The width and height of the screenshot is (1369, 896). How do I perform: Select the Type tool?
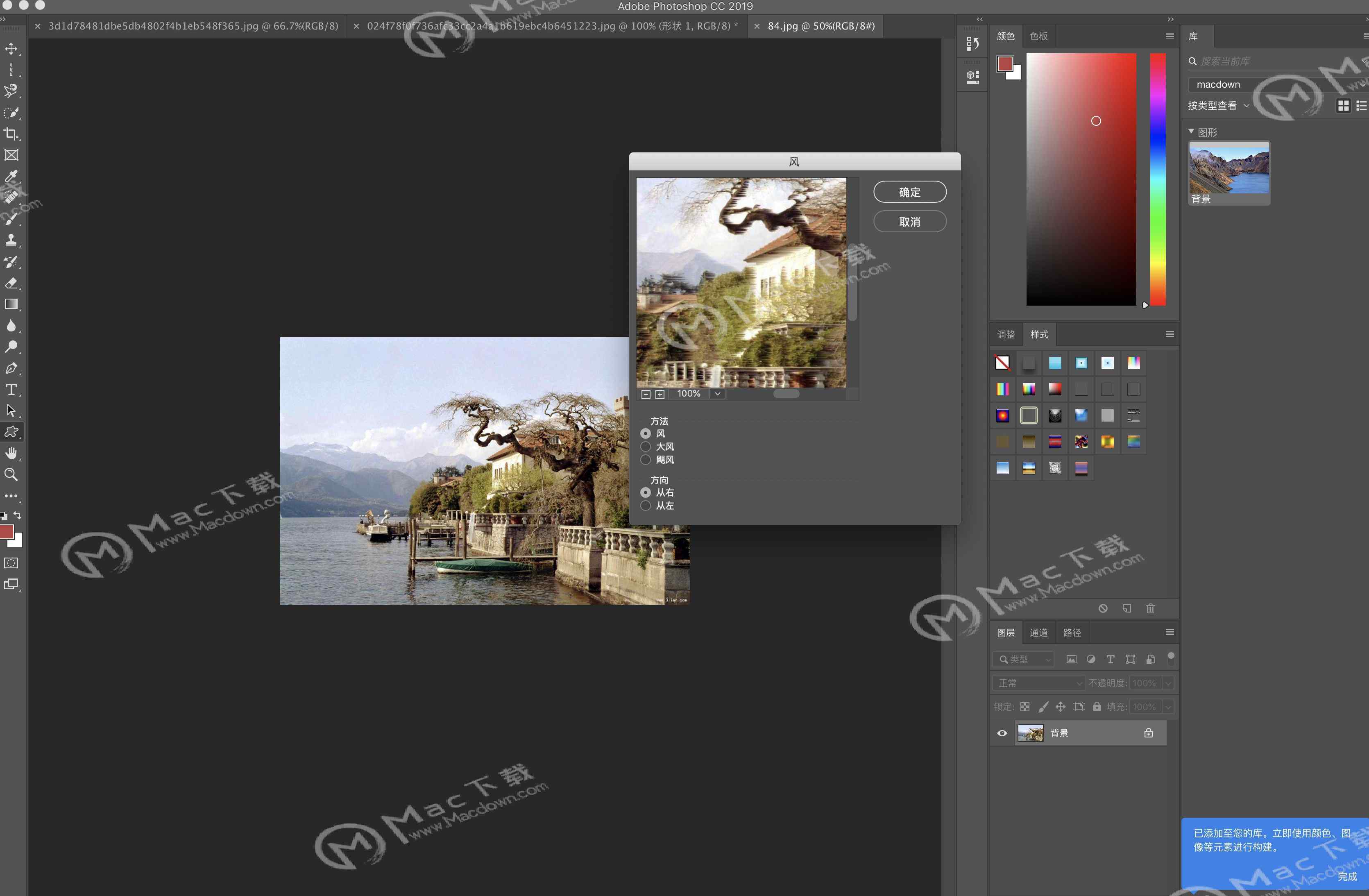11,390
